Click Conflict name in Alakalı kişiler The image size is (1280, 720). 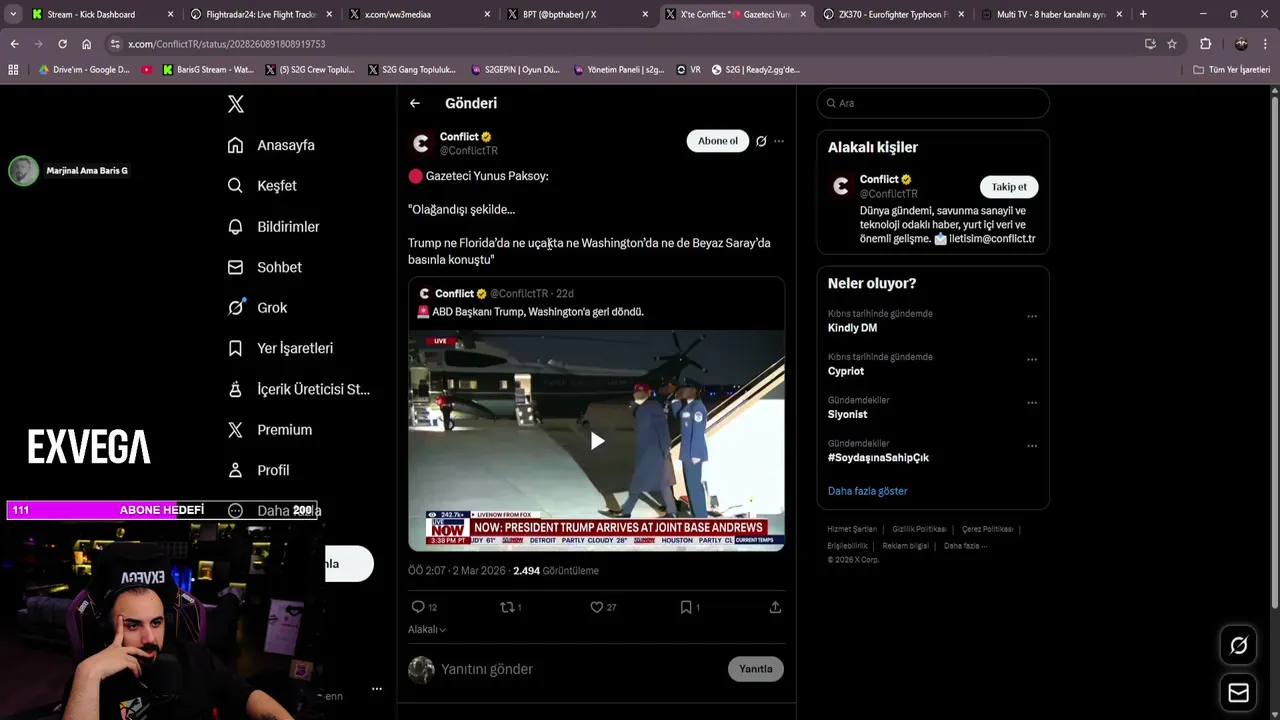pos(879,180)
